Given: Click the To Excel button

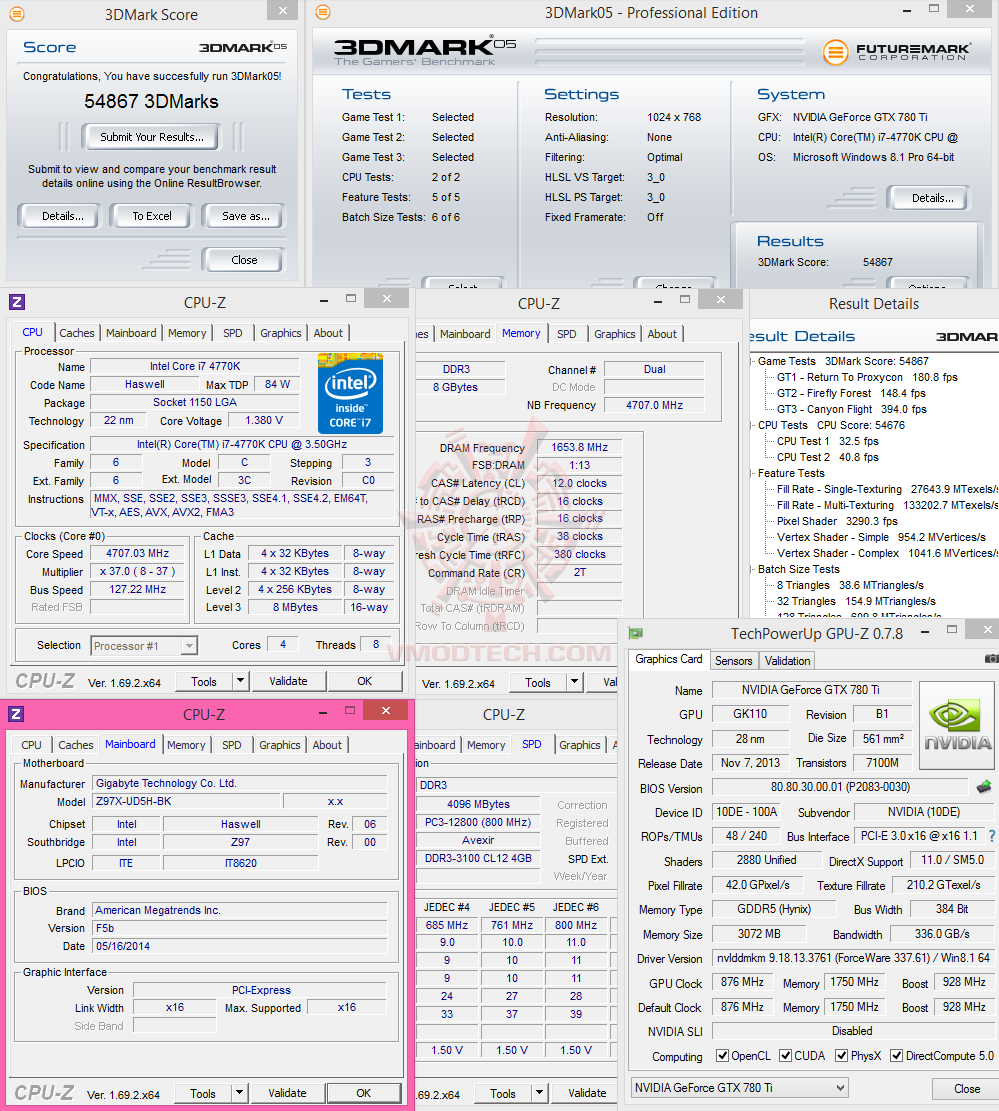Looking at the screenshot, I should click(152, 216).
